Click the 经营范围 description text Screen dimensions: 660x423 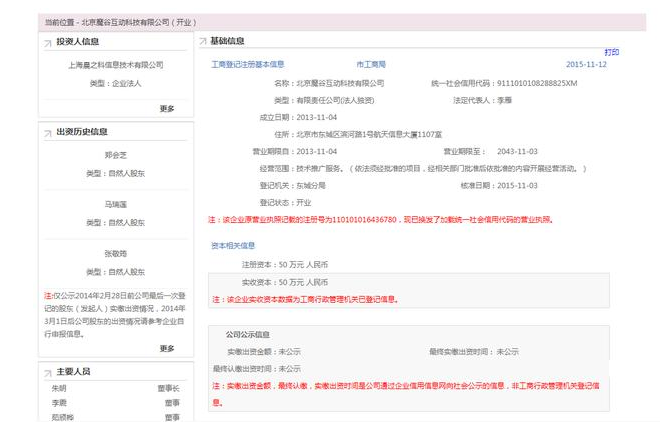(441, 168)
